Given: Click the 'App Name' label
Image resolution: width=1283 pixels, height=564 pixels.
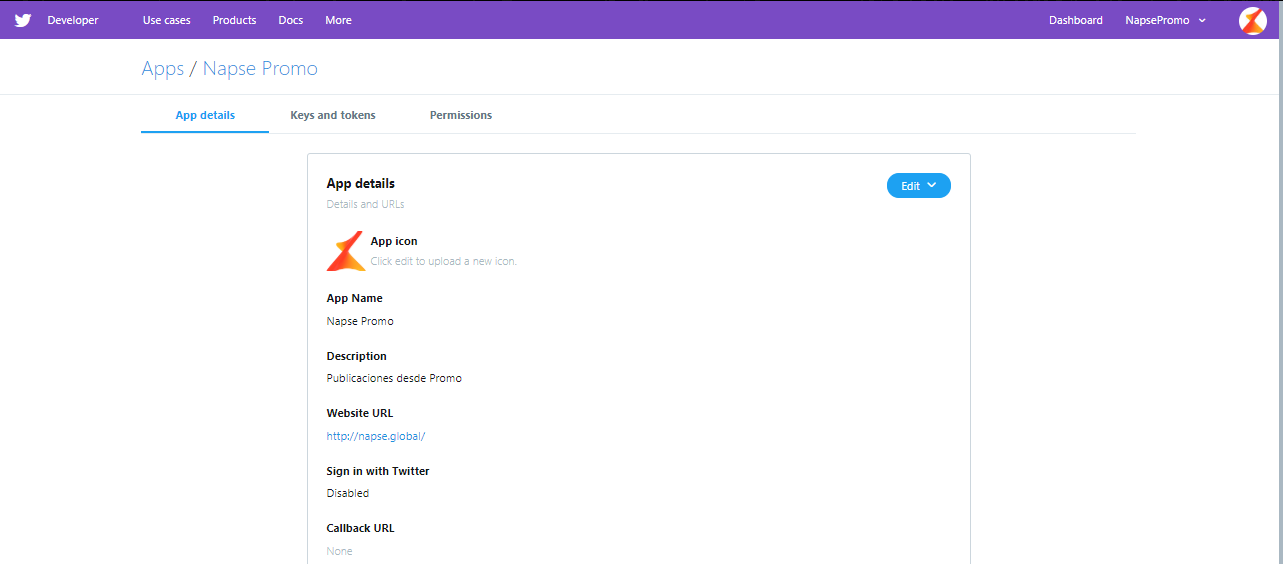Looking at the screenshot, I should click(355, 298).
